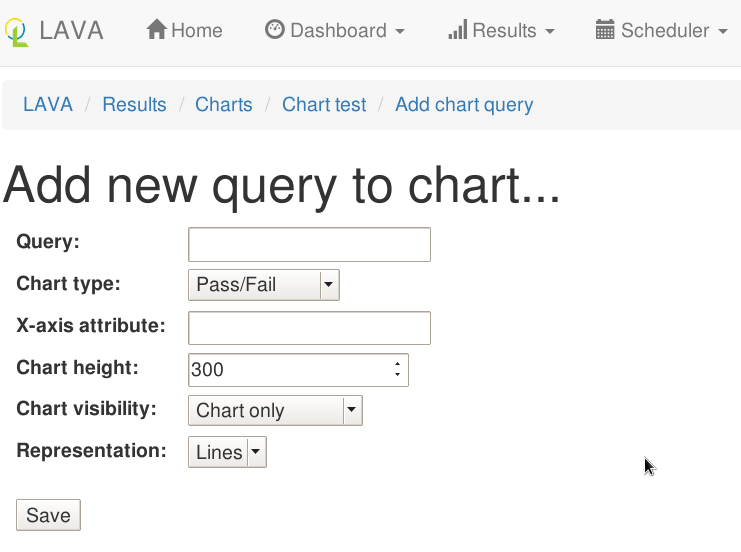Open the Dashboard menu
Image resolution: width=741 pixels, height=552 pixels.
click(335, 31)
